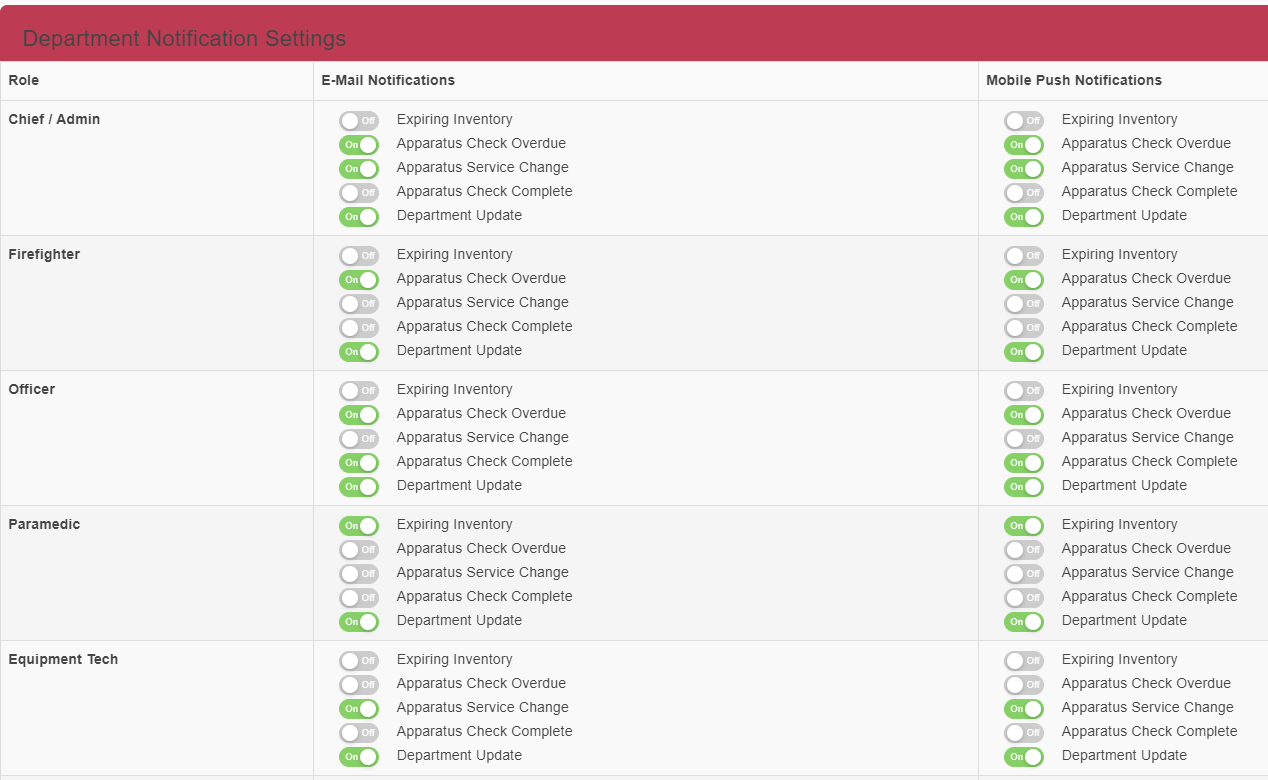Image resolution: width=1268 pixels, height=780 pixels.
Task: Turn off Apparatus Service Change email for Chief / Admin
Action: click(358, 168)
